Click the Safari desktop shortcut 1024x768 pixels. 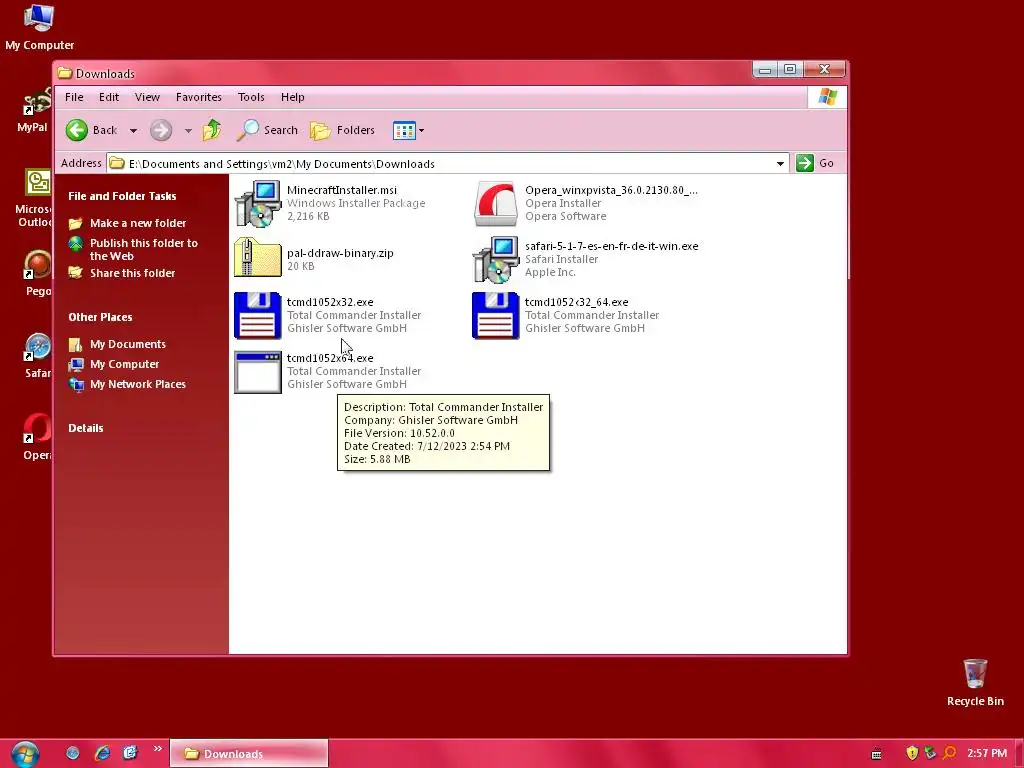[x=37, y=355]
